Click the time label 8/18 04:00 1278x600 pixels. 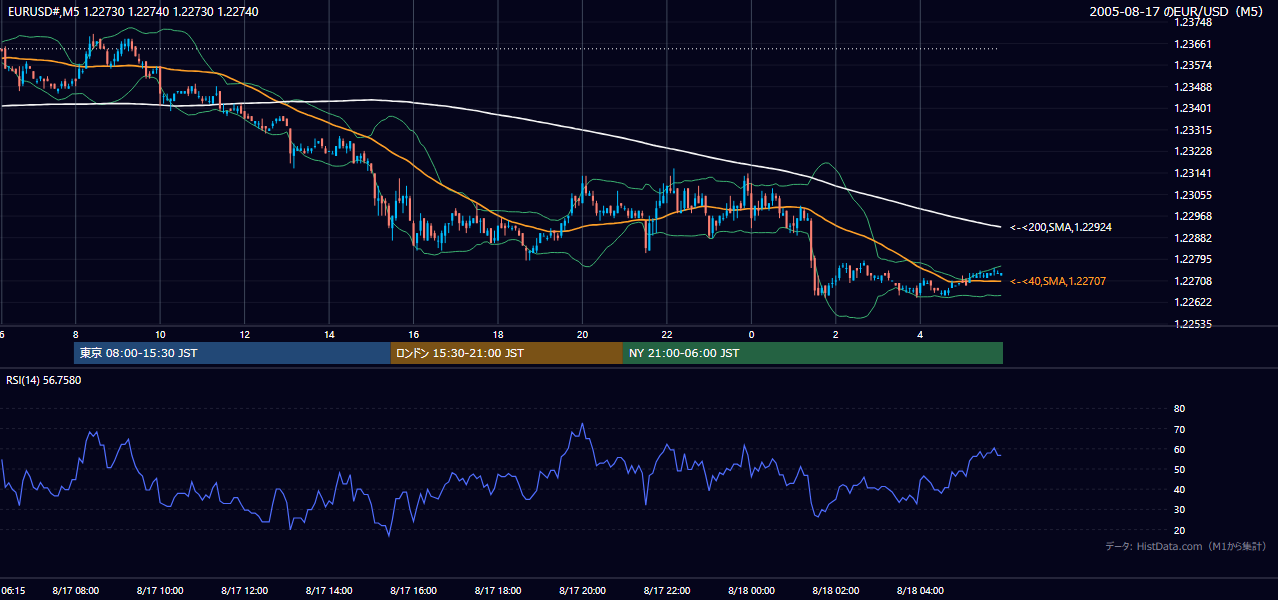(921, 591)
